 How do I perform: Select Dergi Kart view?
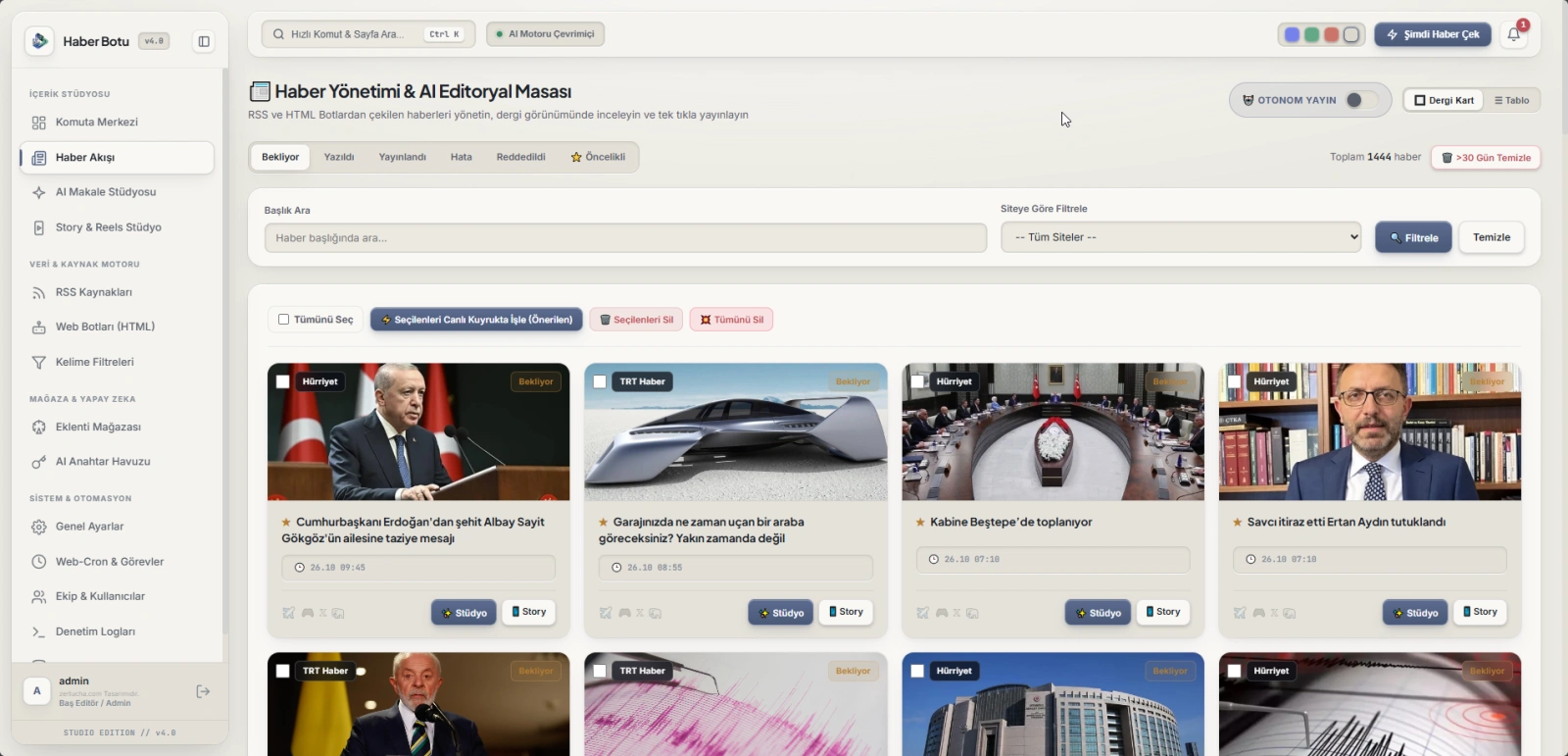pyautogui.click(x=1445, y=100)
